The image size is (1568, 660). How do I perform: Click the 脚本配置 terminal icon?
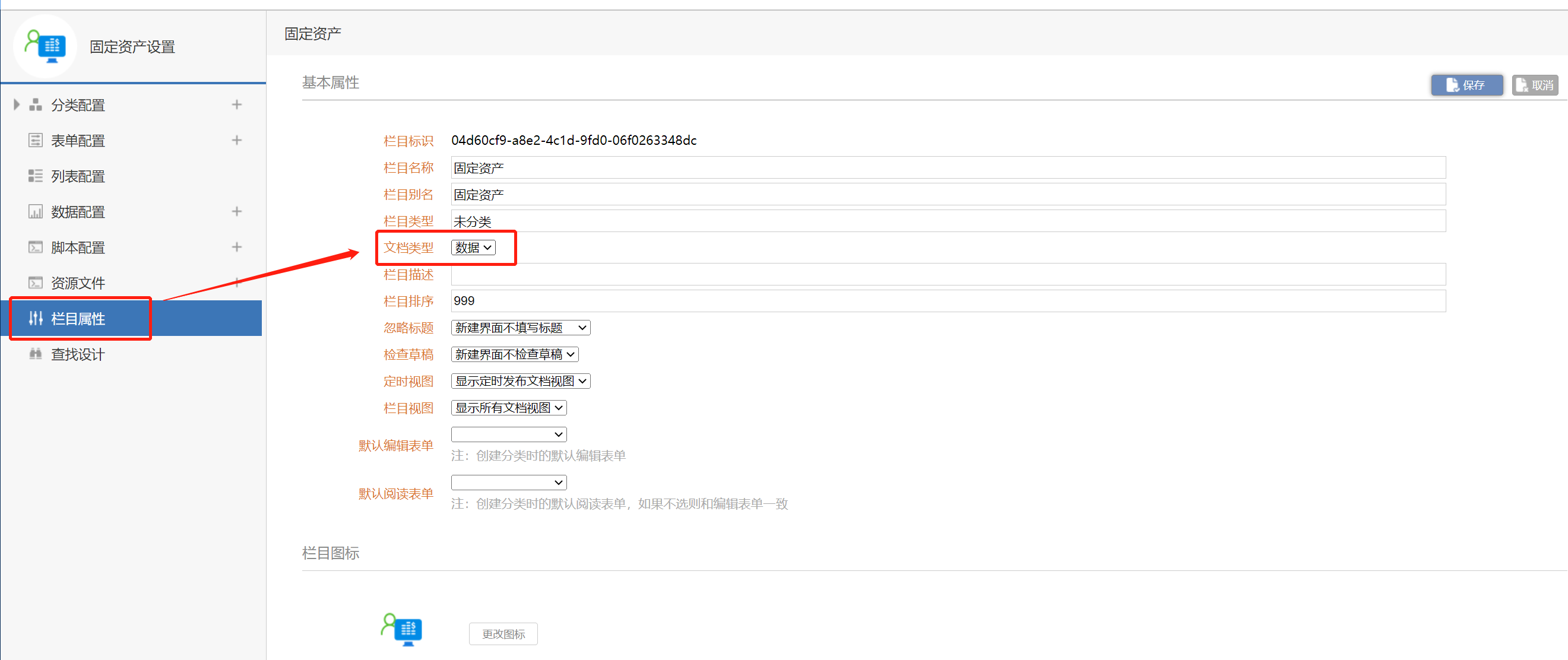pyautogui.click(x=35, y=247)
